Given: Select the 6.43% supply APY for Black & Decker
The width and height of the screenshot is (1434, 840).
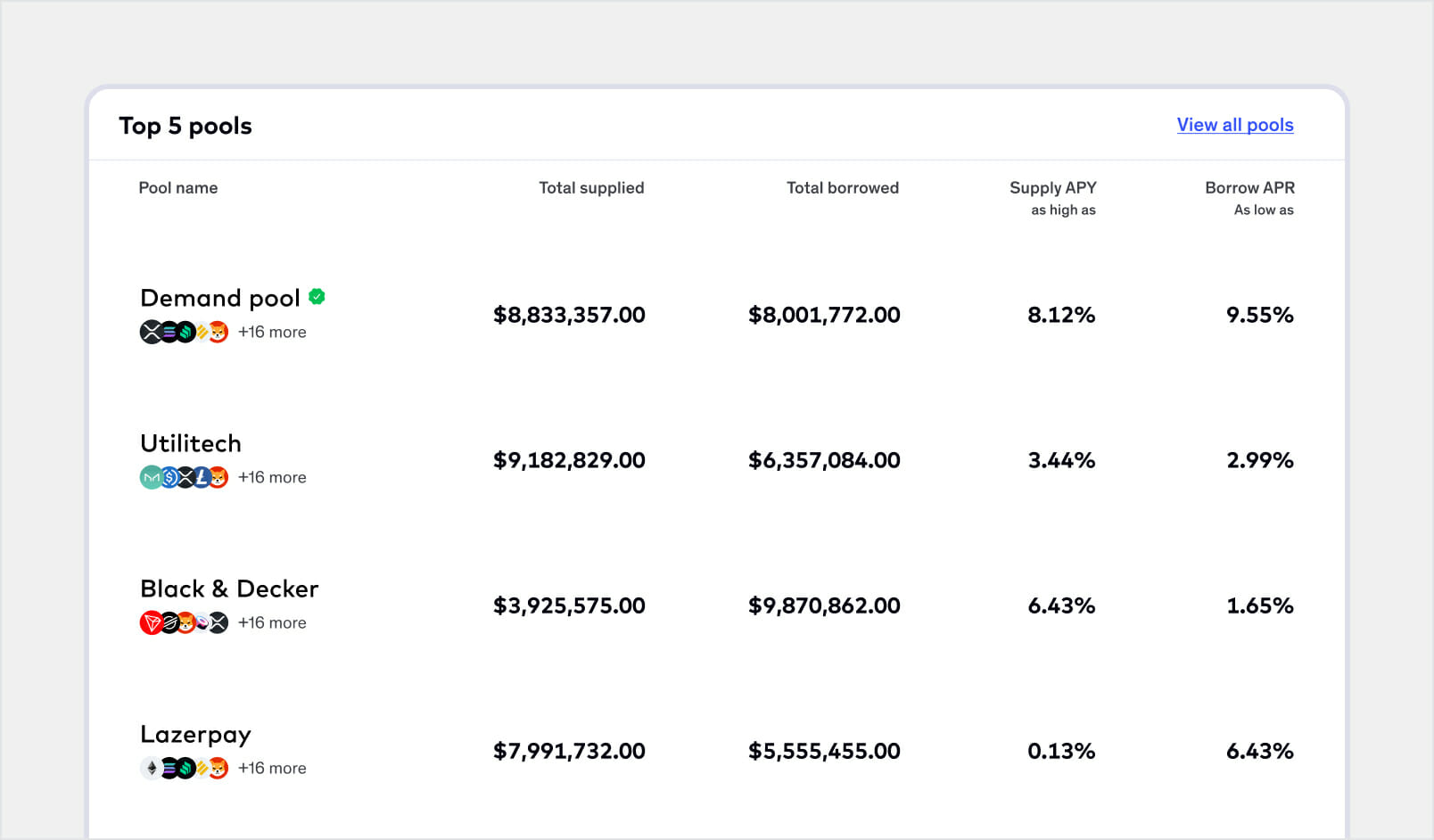Looking at the screenshot, I should [x=1061, y=605].
